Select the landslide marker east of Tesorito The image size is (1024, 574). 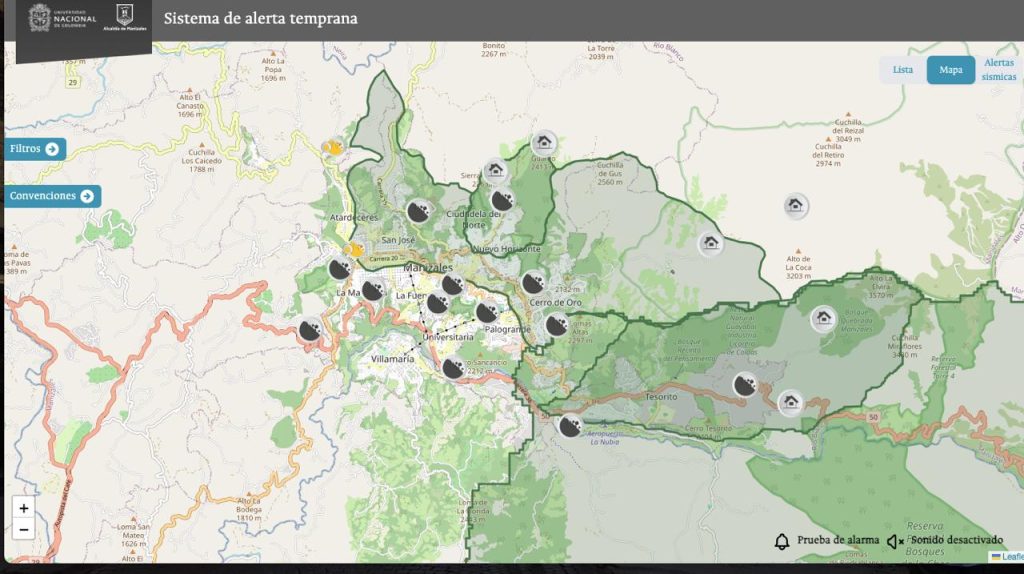(744, 385)
